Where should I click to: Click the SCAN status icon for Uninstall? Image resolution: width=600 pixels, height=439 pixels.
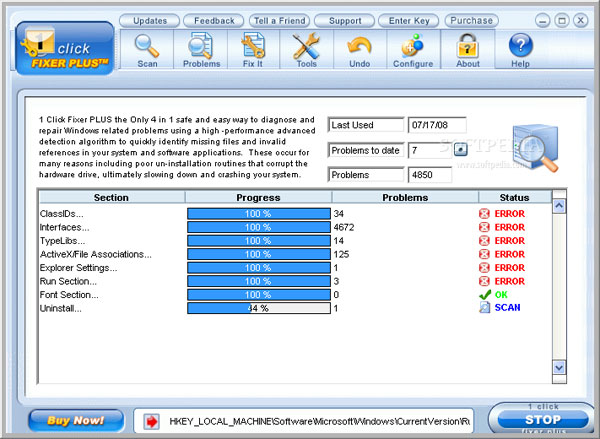pyautogui.click(x=485, y=308)
